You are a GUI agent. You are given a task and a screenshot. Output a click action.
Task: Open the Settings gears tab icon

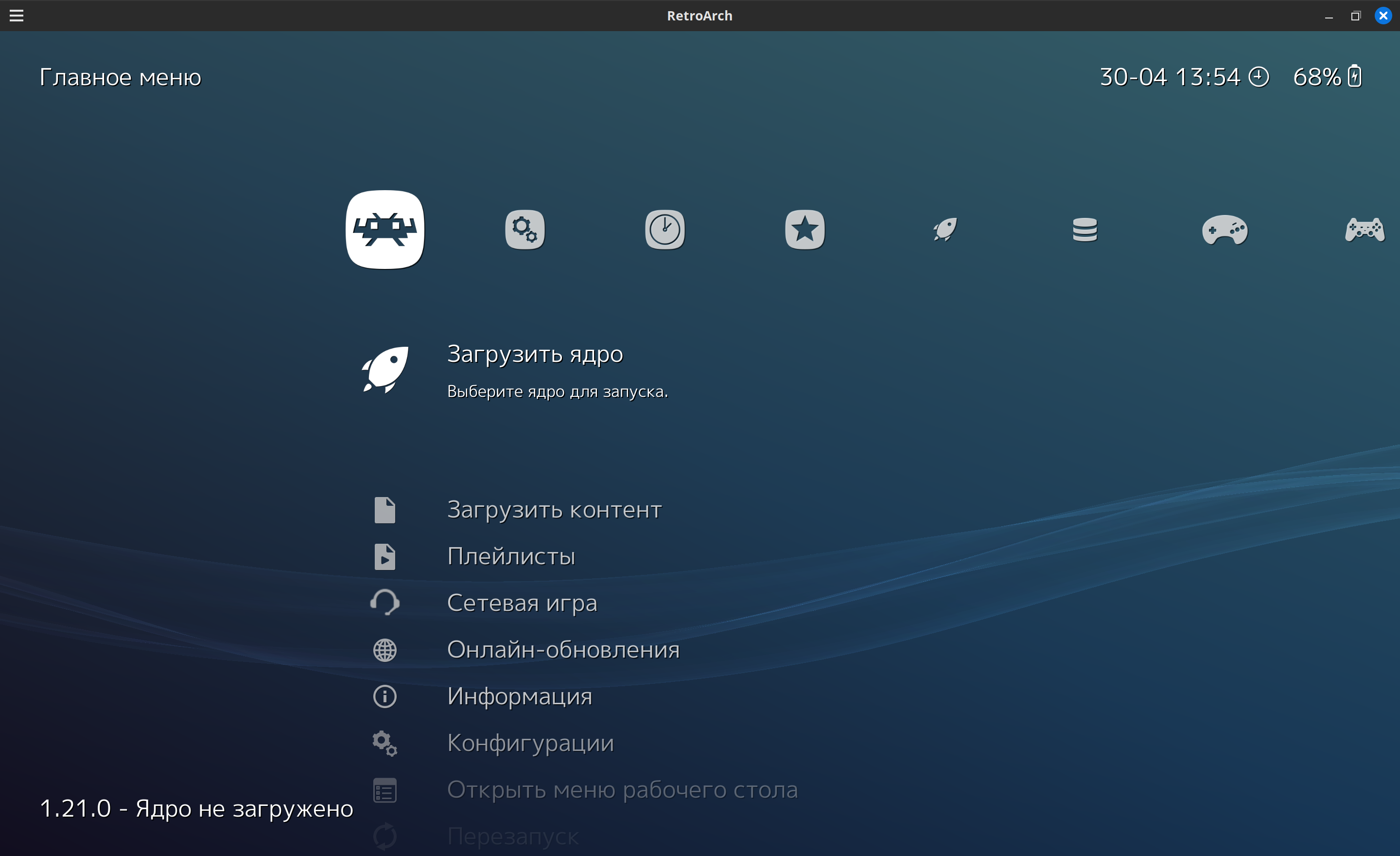pos(525,230)
